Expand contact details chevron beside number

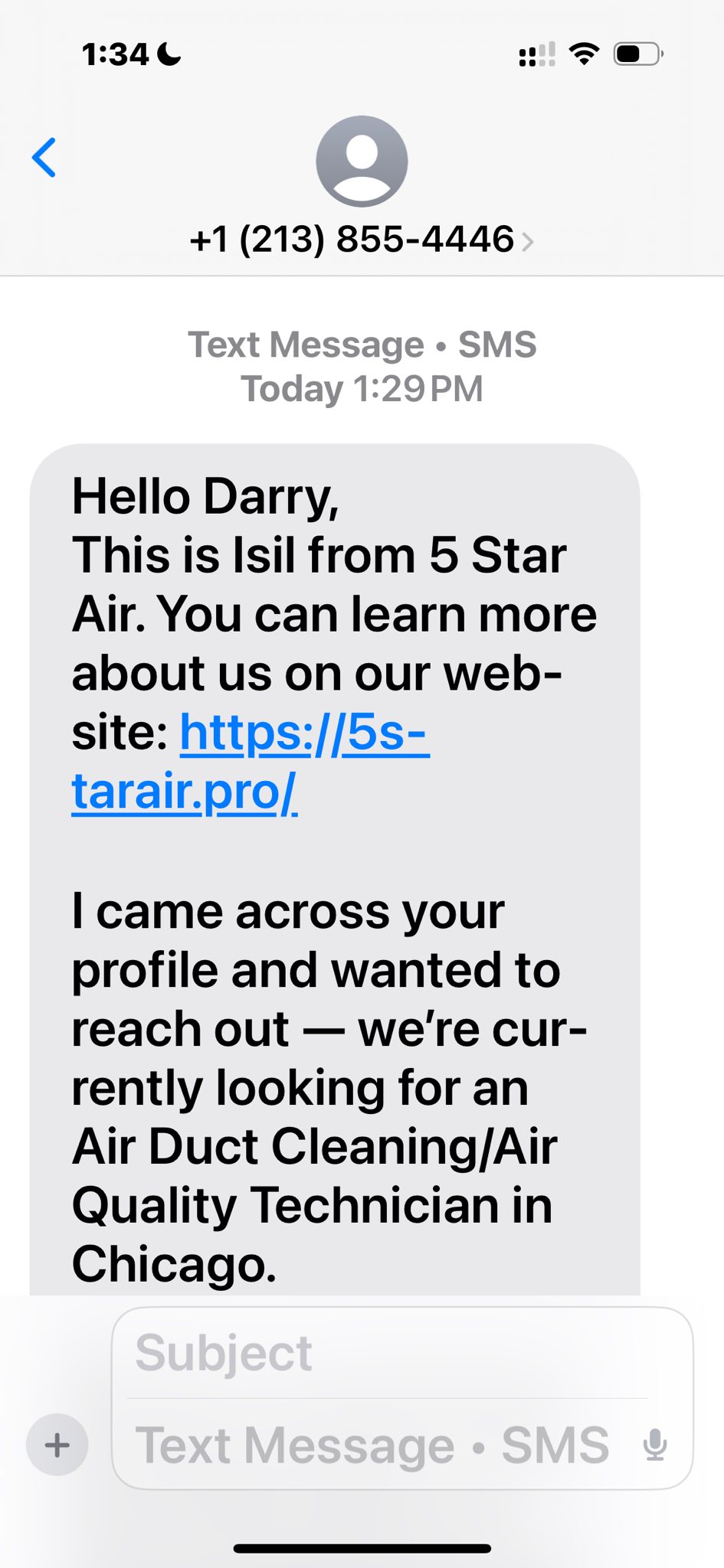[x=527, y=242]
